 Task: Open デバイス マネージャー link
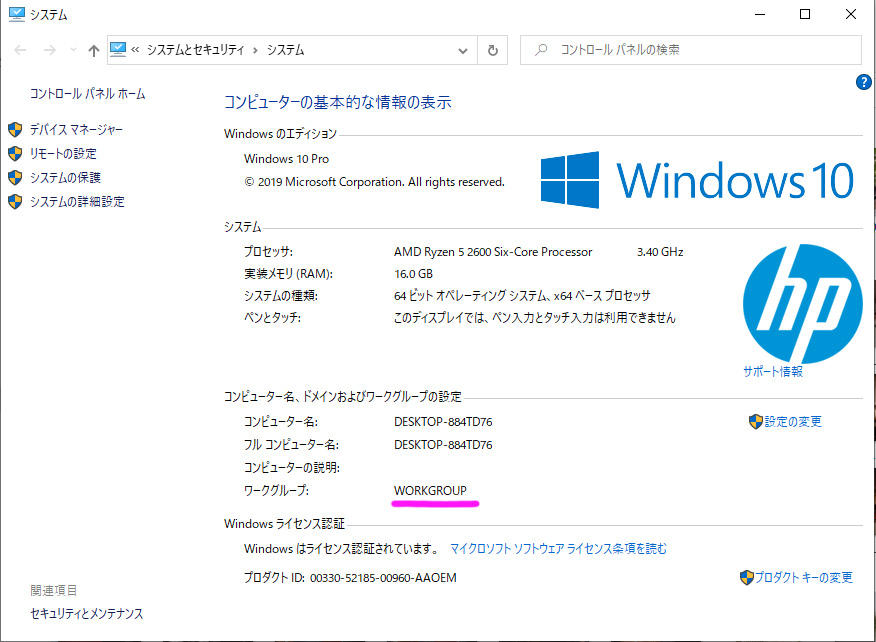point(76,130)
